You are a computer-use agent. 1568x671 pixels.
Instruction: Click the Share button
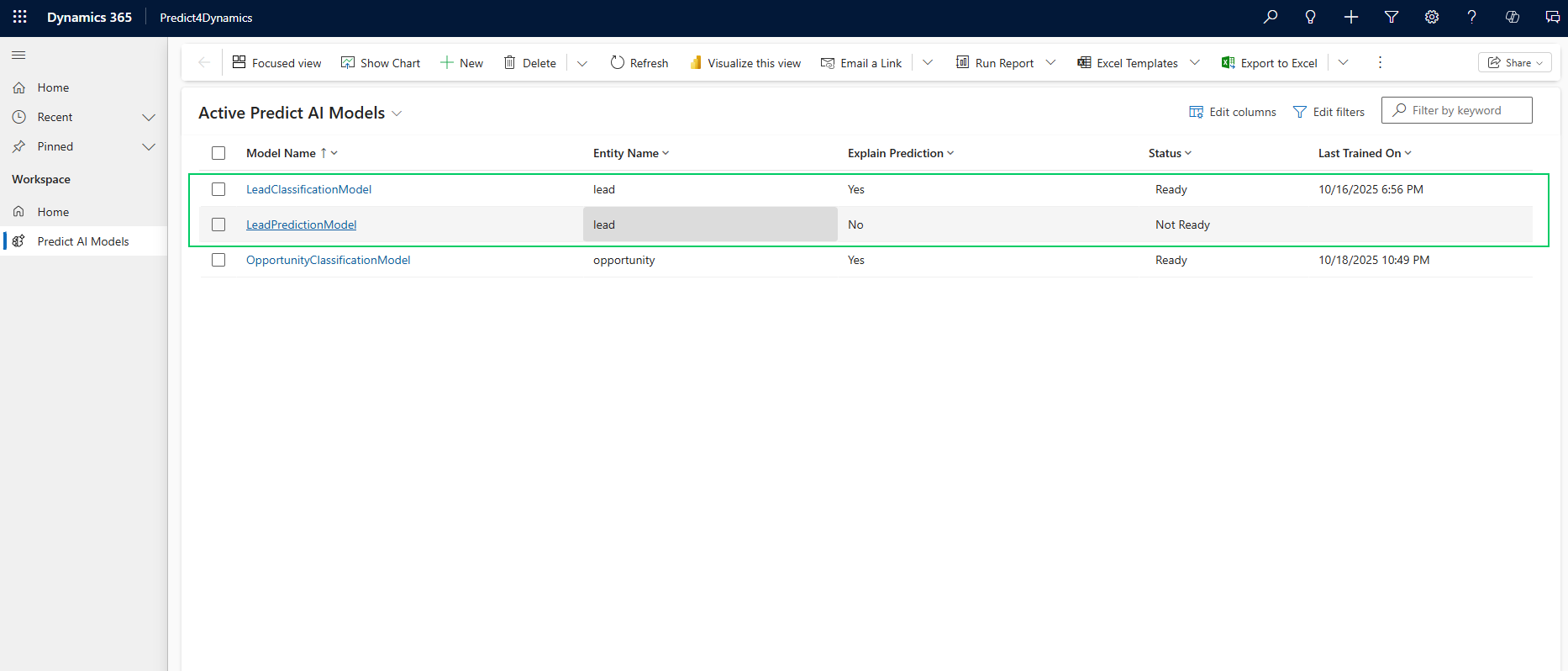1514,63
